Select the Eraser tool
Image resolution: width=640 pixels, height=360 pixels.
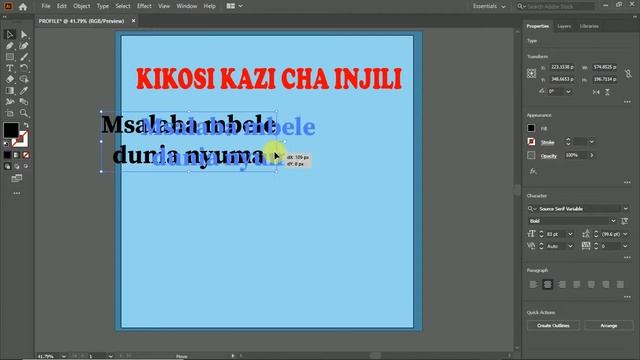click(x=10, y=79)
